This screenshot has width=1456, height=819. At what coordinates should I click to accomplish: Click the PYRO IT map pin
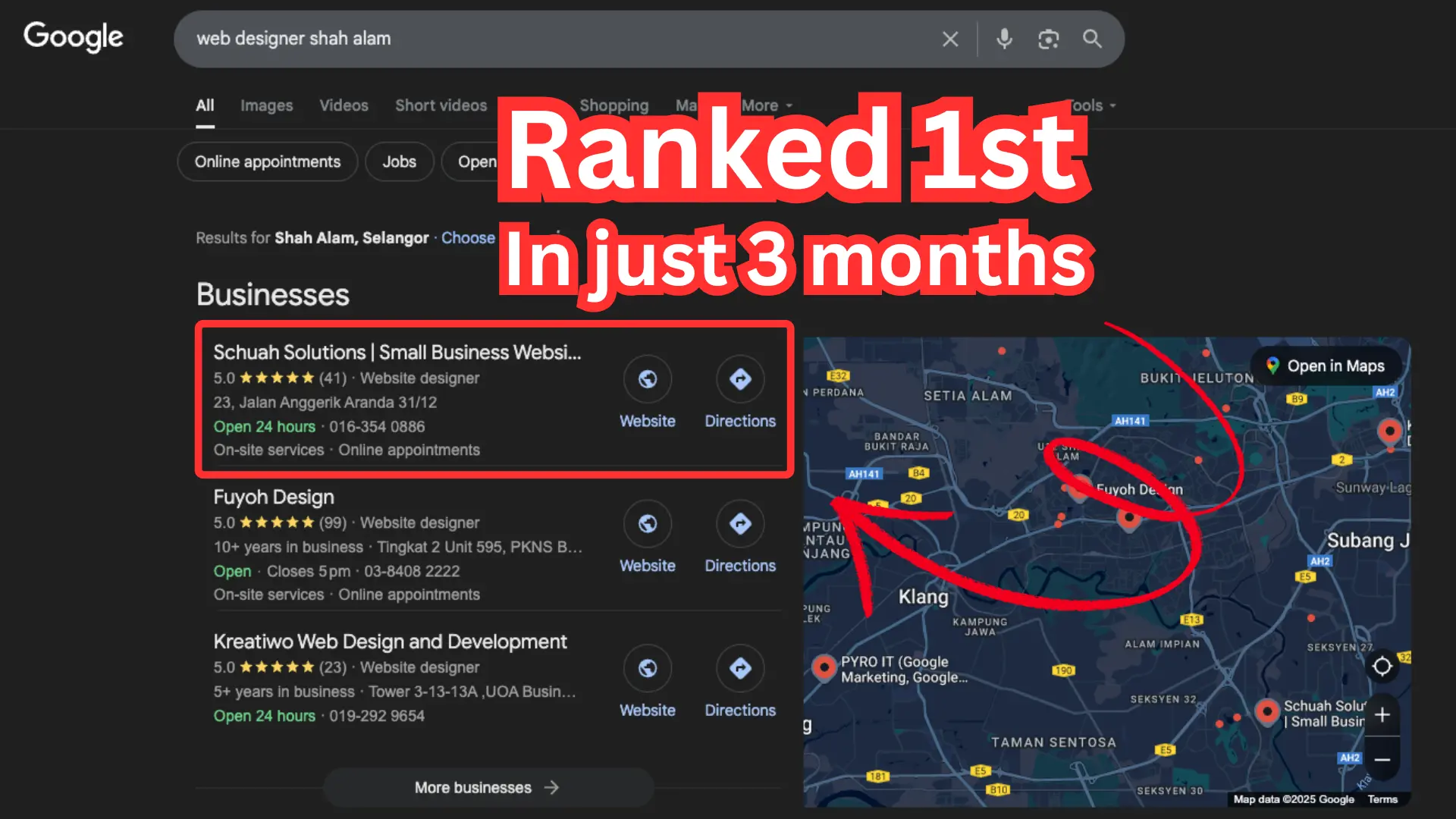823,667
